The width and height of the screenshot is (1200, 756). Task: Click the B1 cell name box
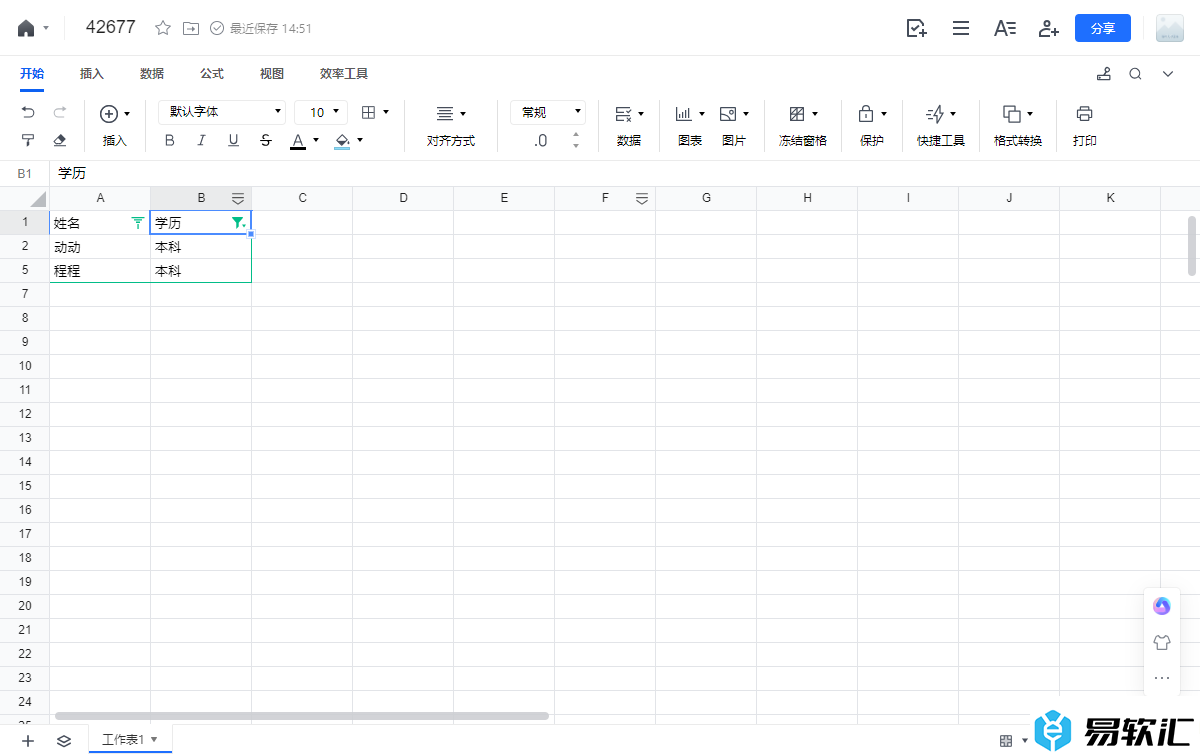[24, 173]
